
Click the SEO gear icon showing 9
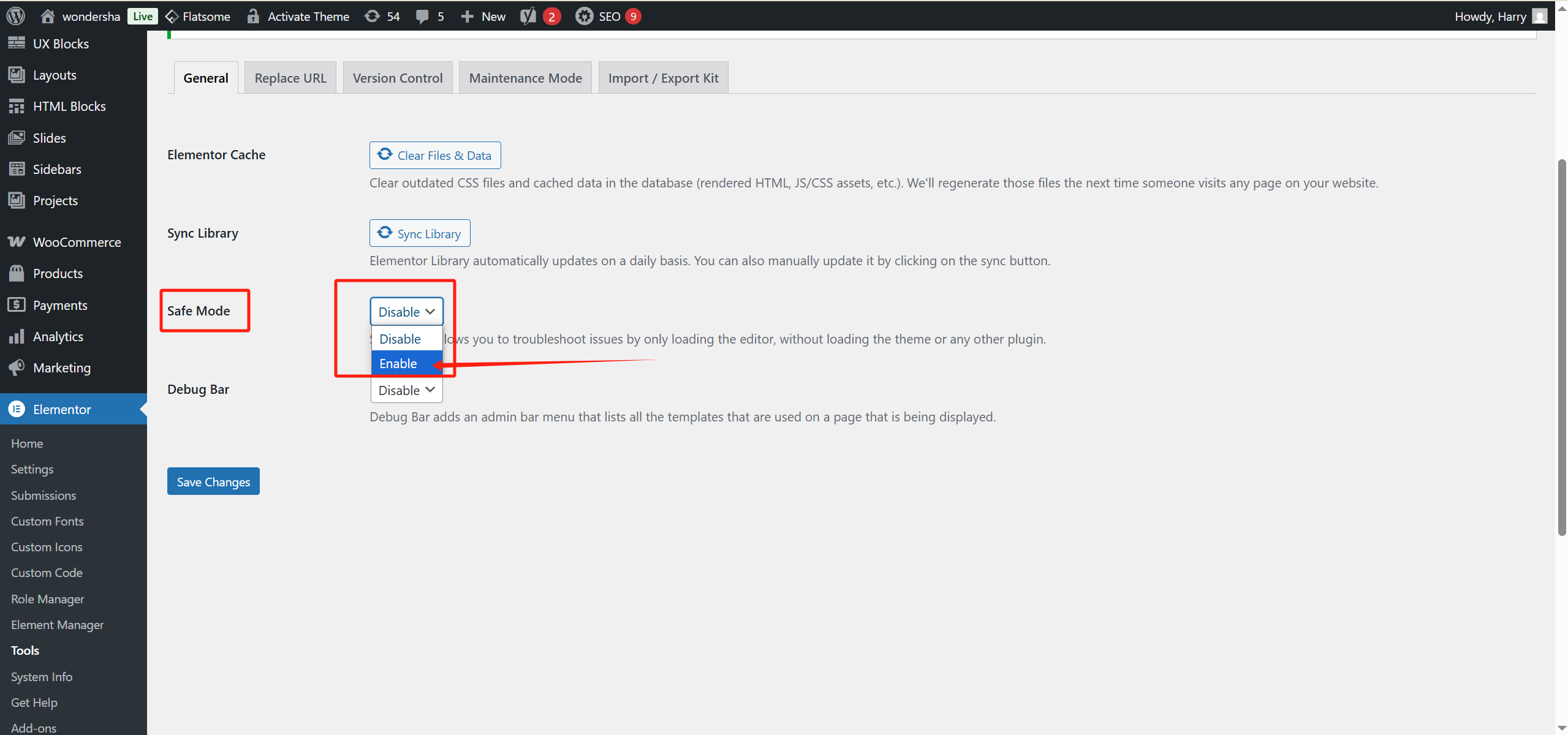tap(584, 16)
